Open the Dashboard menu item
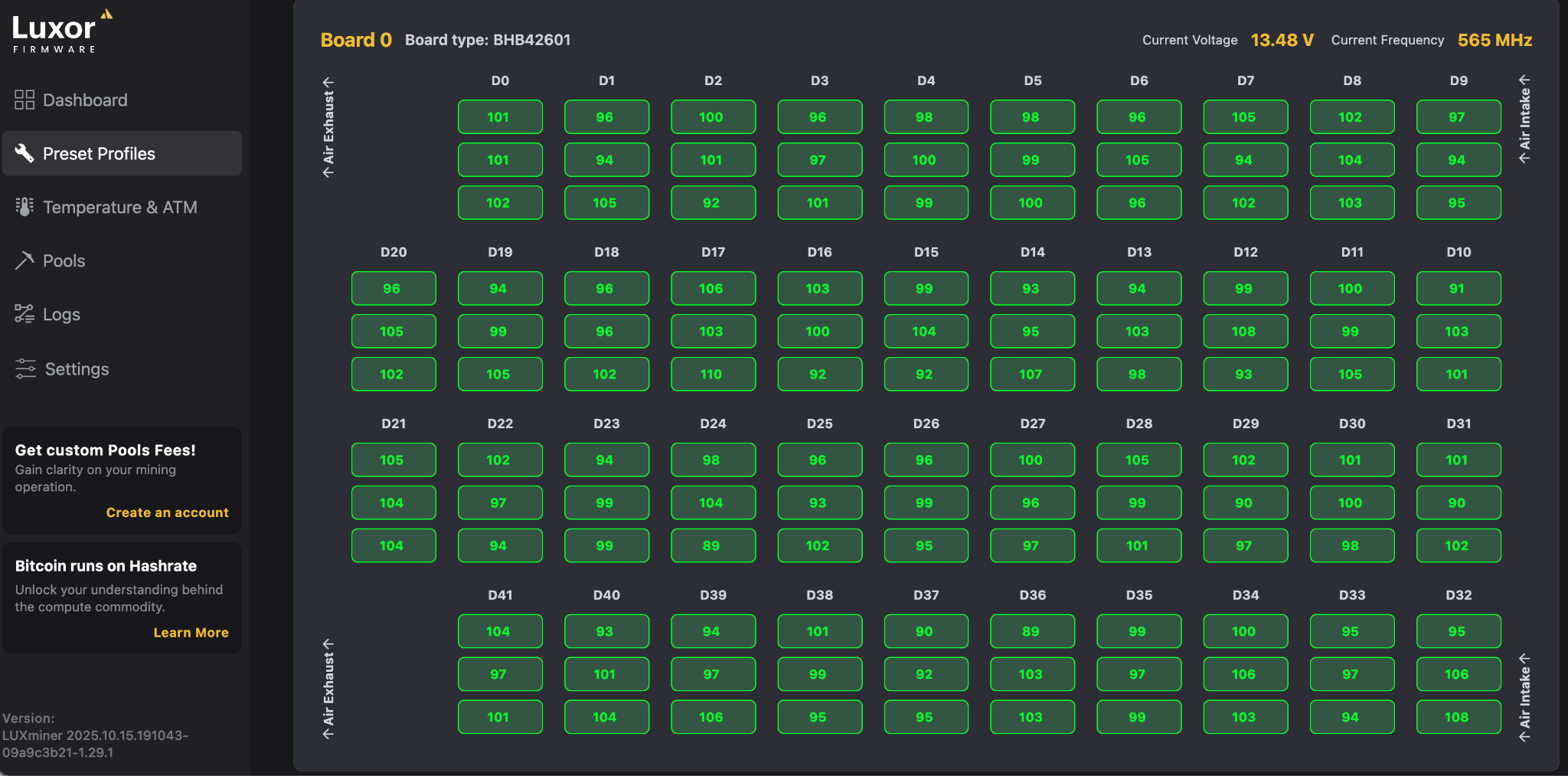The height and width of the screenshot is (776, 1568). point(85,100)
